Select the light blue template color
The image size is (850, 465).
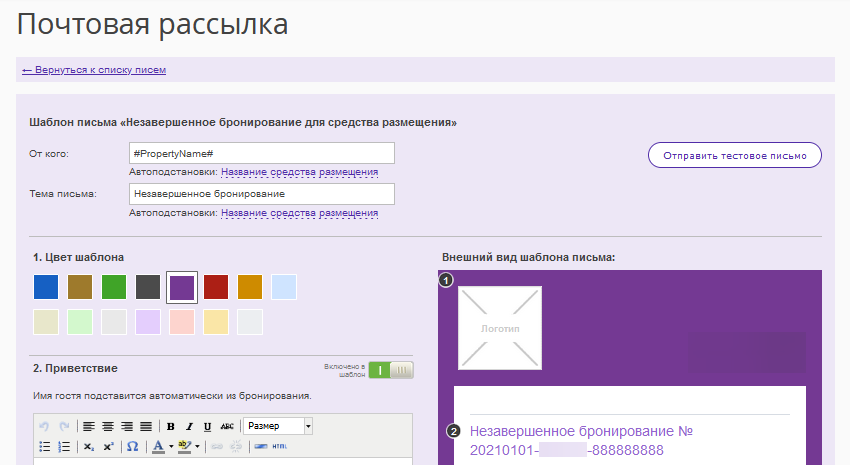click(284, 287)
